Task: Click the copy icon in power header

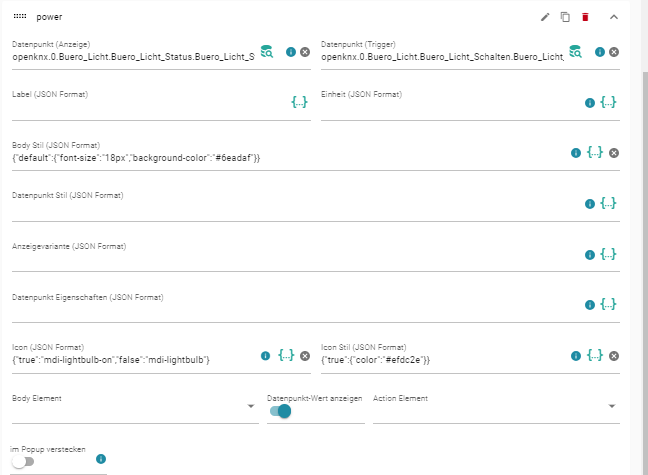Action: [565, 17]
